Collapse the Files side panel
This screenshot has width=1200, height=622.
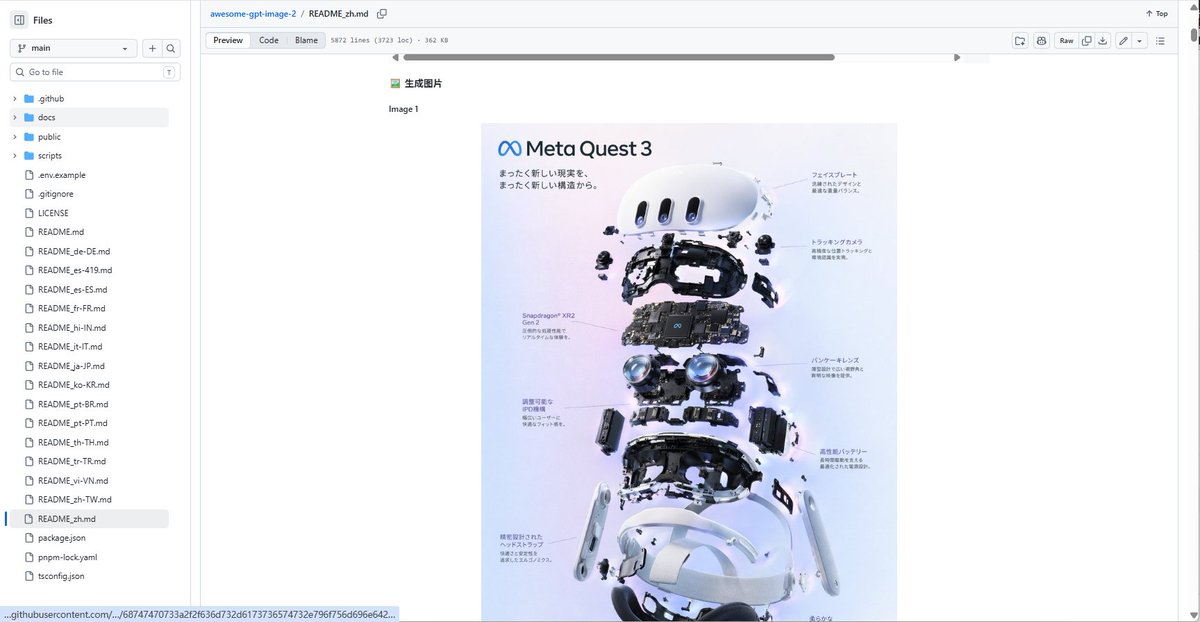tap(19, 20)
